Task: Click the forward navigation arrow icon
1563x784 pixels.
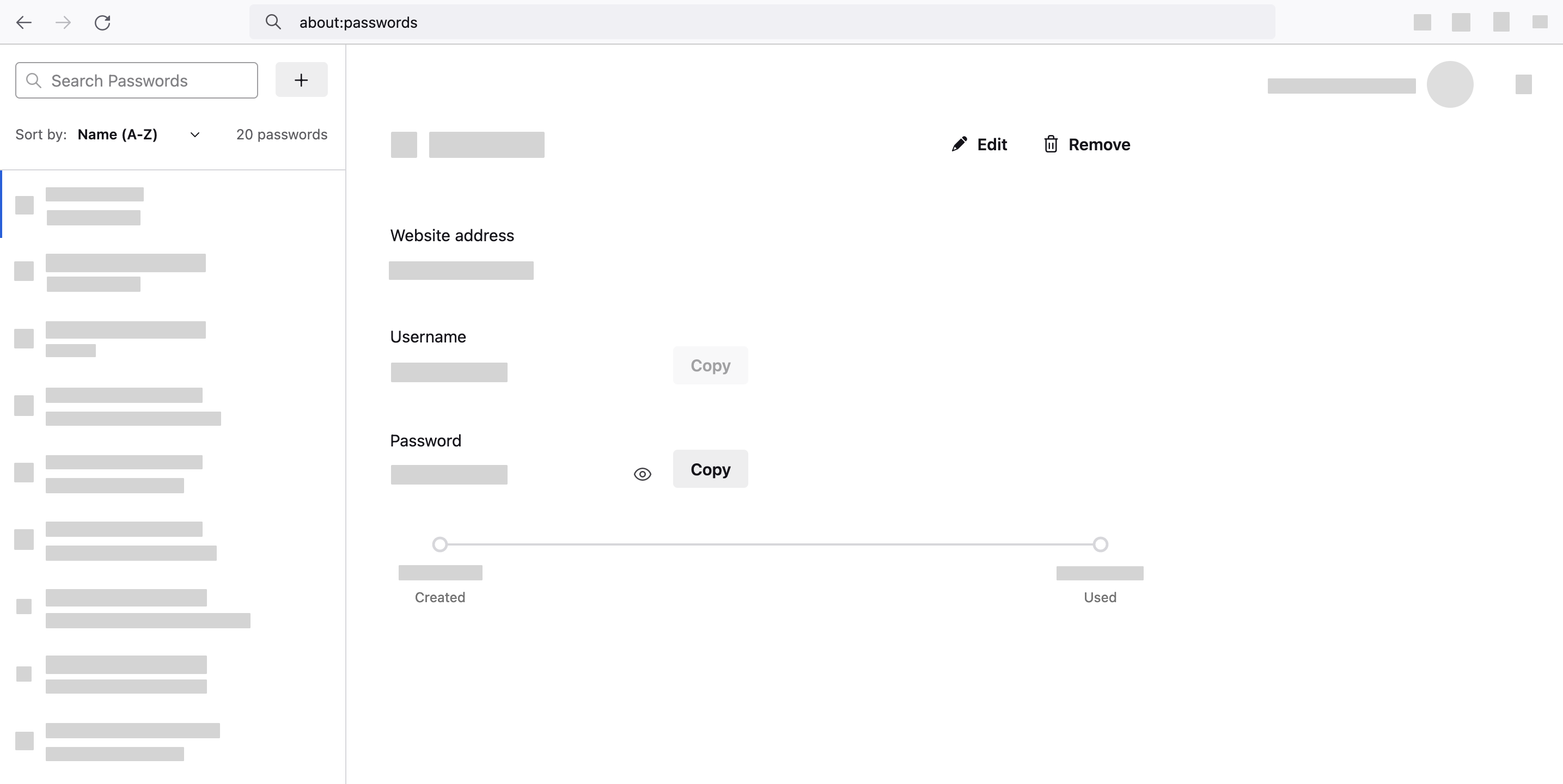Action: pos(64,21)
